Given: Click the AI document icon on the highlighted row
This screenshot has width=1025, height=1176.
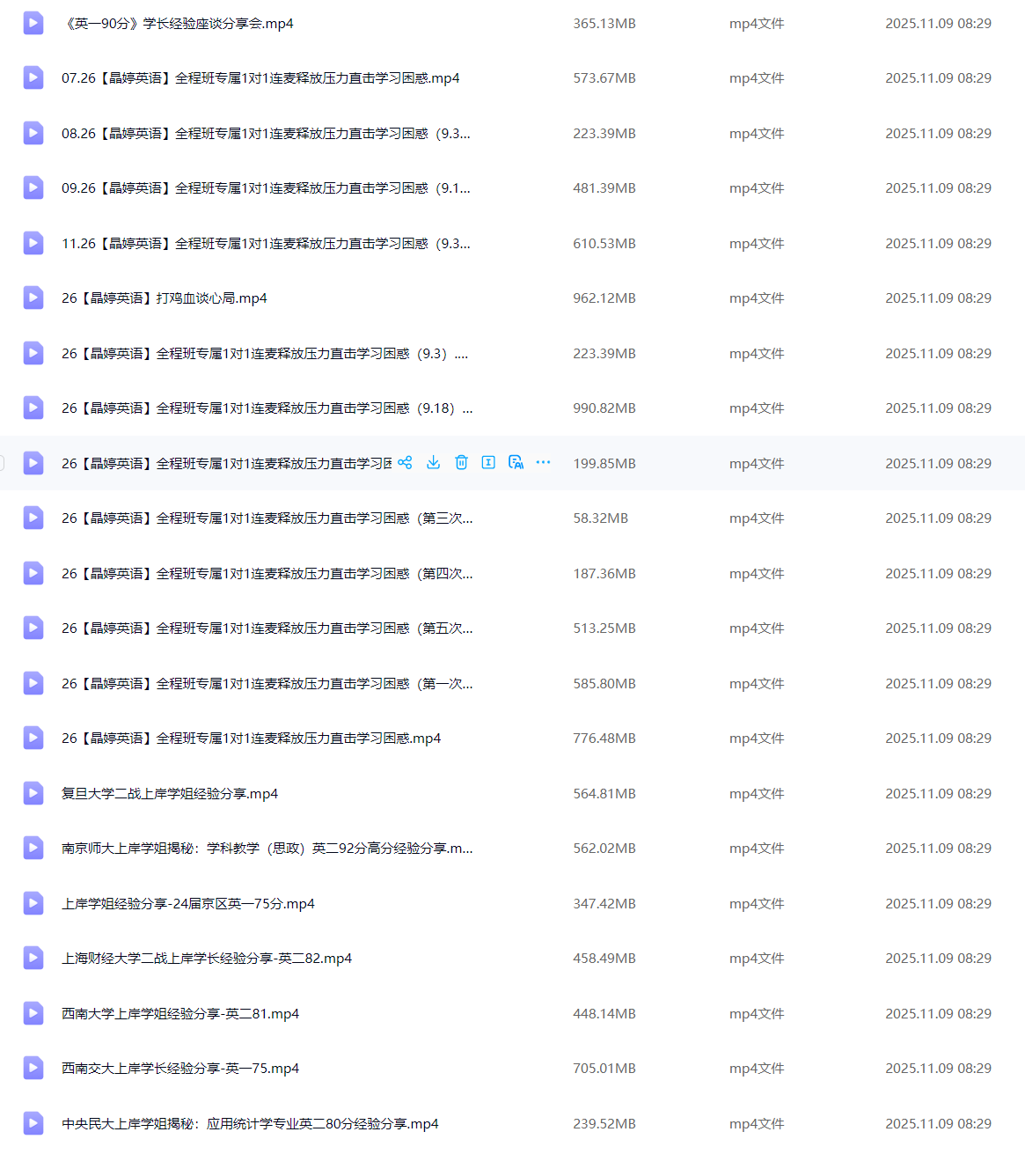Looking at the screenshot, I should (516, 463).
